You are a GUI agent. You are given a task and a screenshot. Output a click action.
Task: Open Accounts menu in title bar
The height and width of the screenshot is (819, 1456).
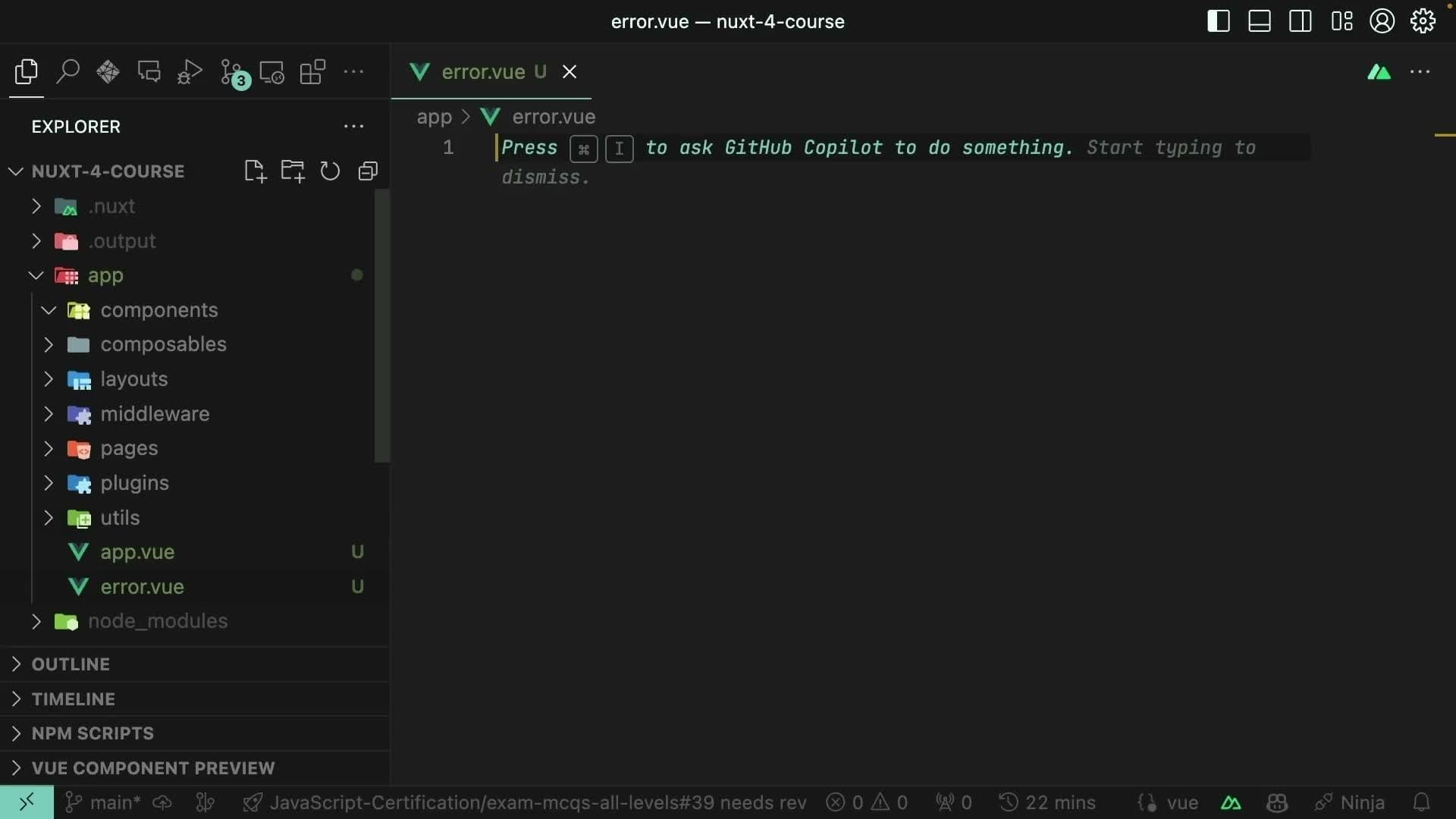tap(1382, 21)
